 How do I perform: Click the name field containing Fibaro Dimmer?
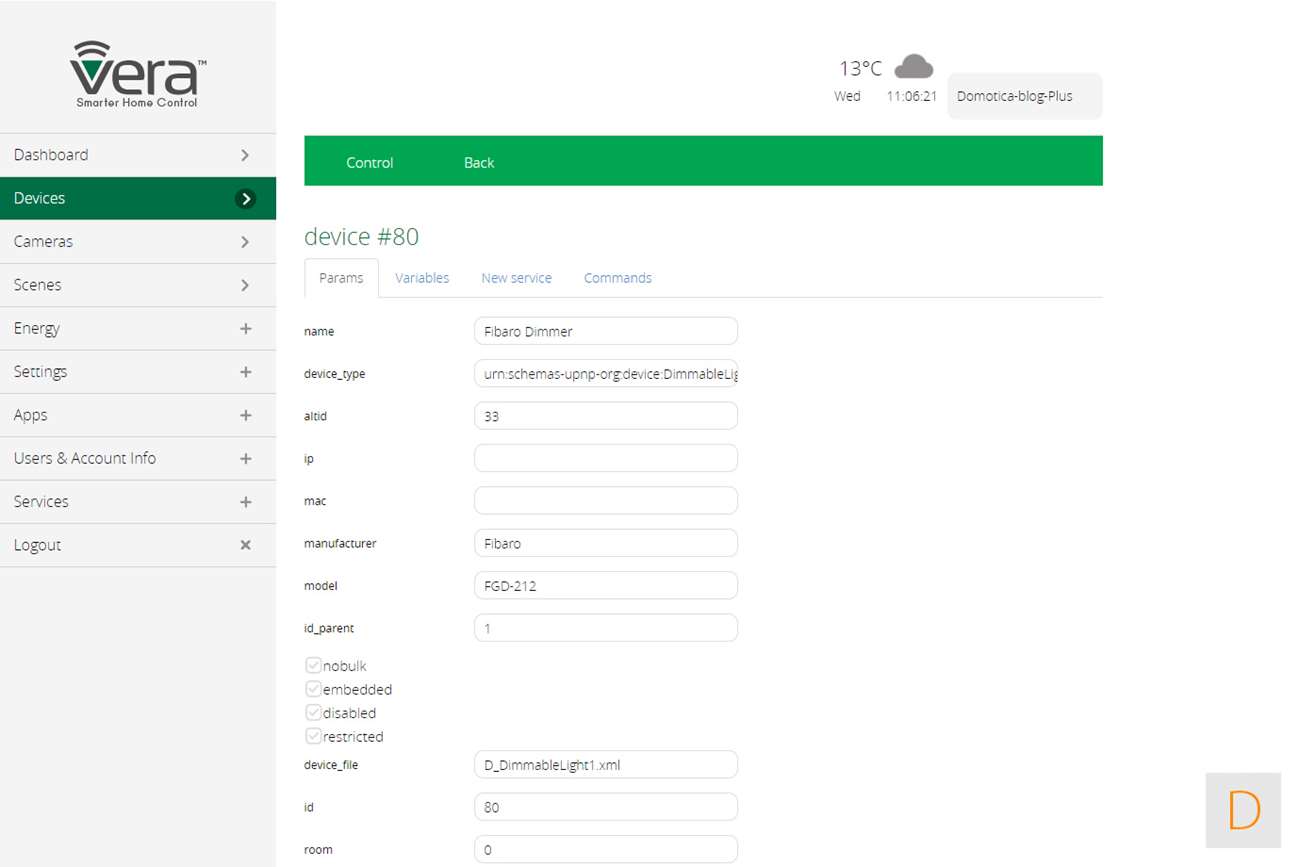pos(605,331)
